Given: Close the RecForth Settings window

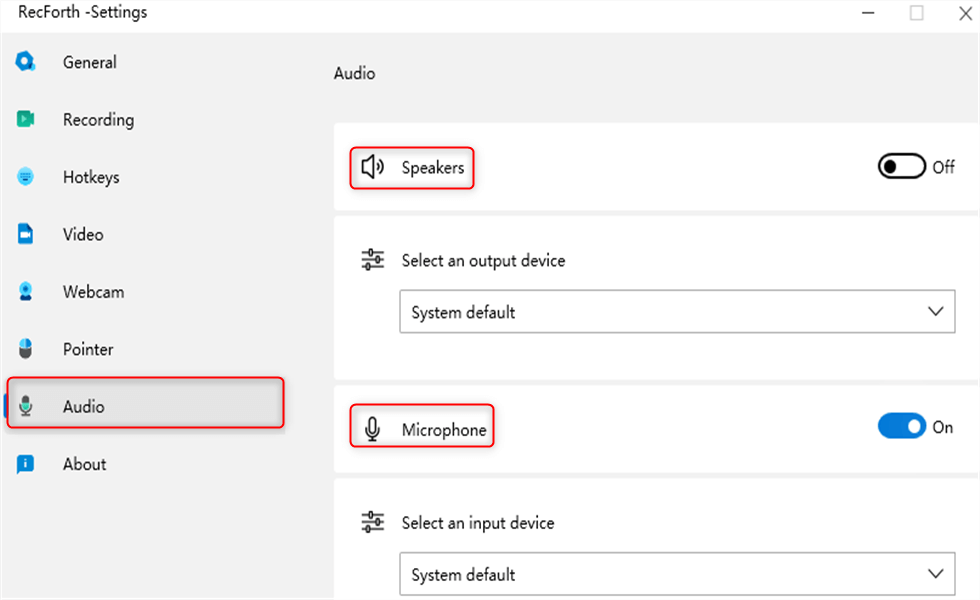Looking at the screenshot, I should pos(965,12).
